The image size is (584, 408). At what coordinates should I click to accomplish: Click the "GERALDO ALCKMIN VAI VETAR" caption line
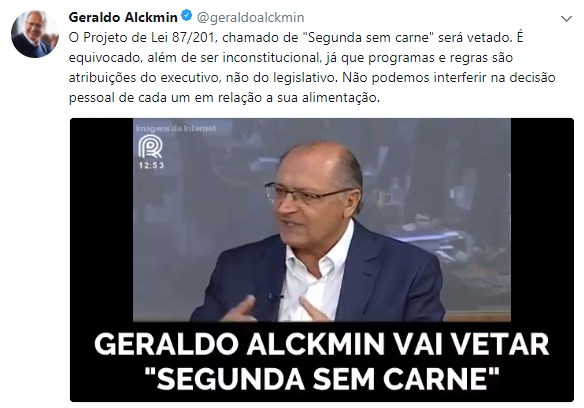[x=322, y=344]
